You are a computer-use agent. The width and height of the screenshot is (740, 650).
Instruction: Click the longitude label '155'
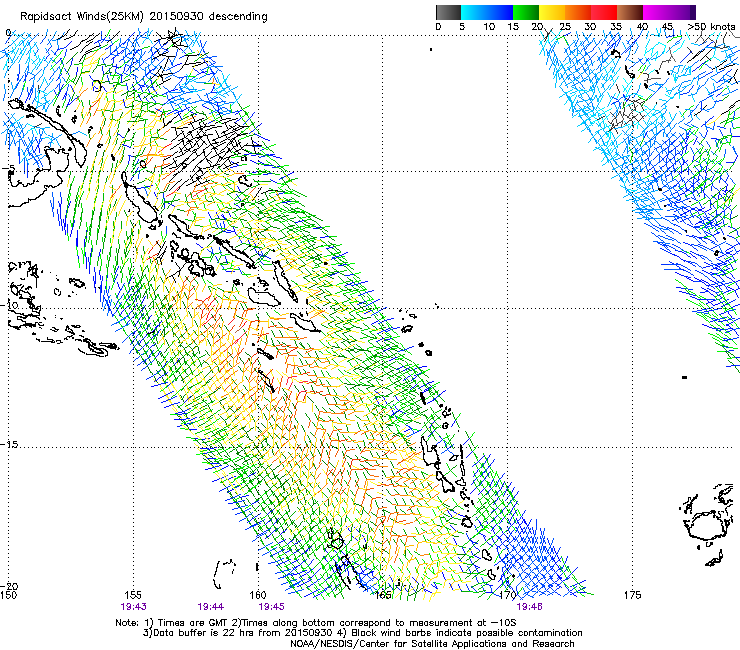point(133,595)
